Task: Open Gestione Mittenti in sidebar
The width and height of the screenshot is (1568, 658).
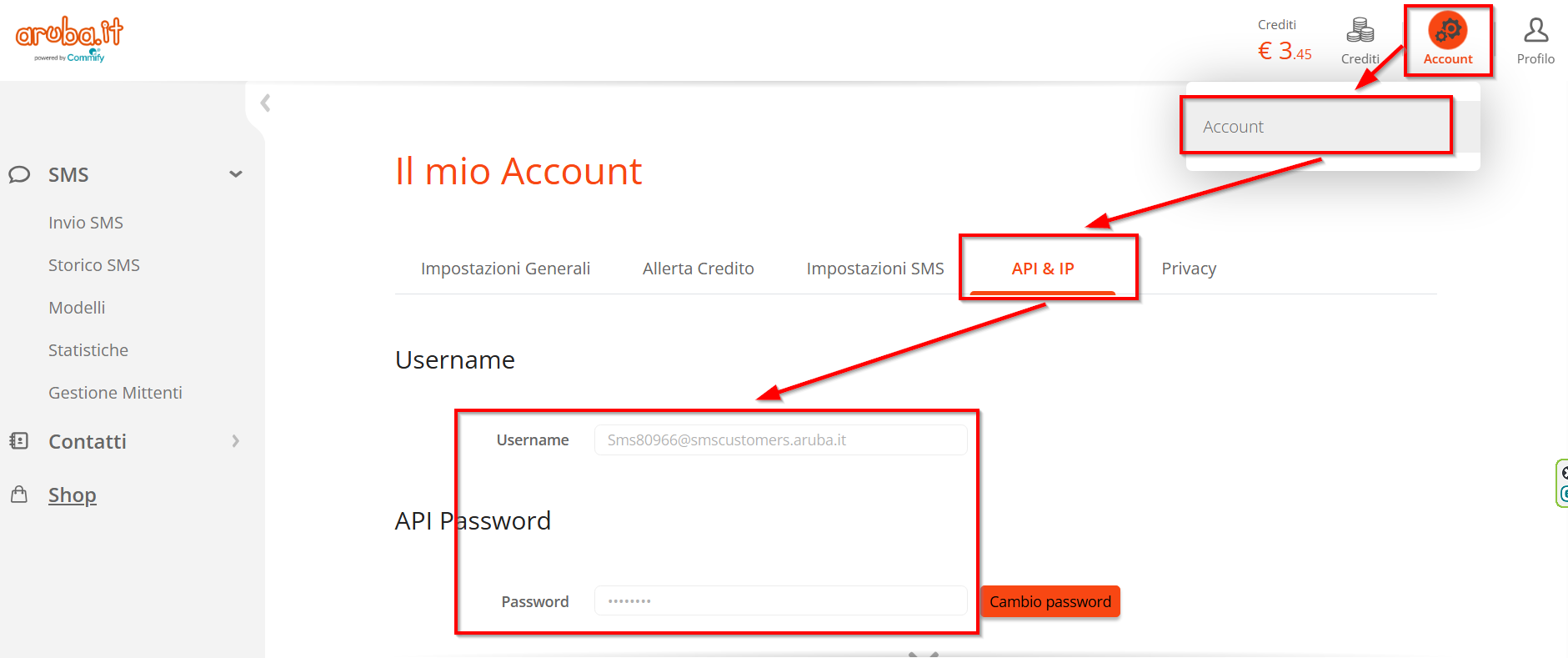Action: click(115, 393)
